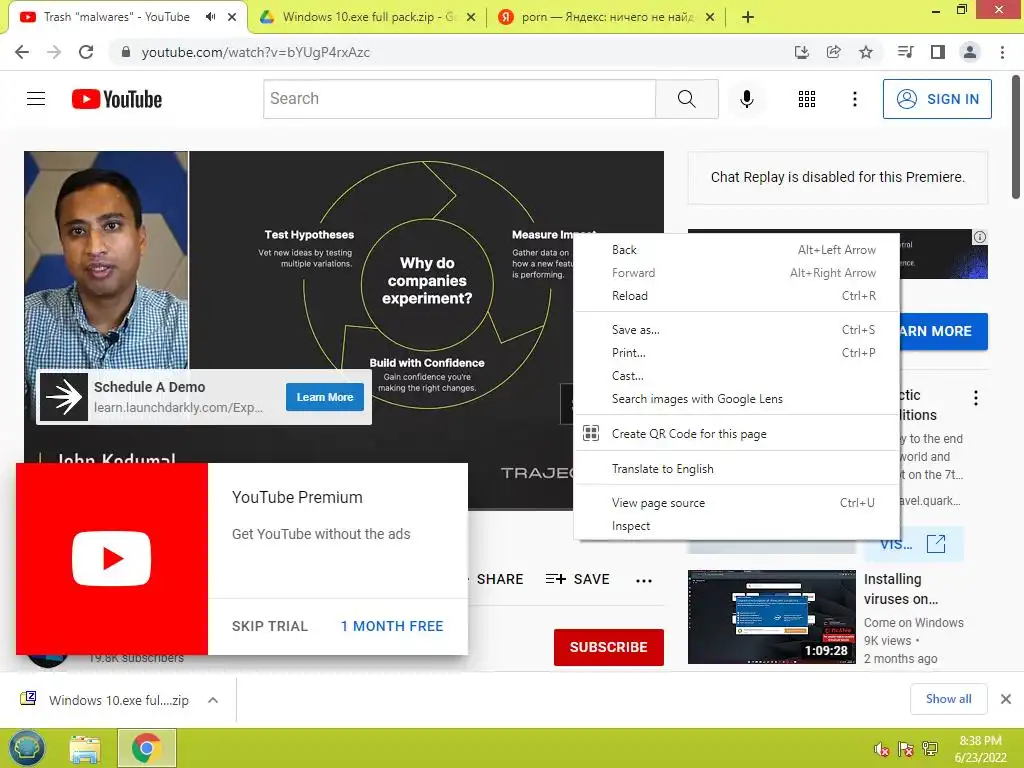
Task: Choose Search images with Google Lens
Action: (737, 399)
